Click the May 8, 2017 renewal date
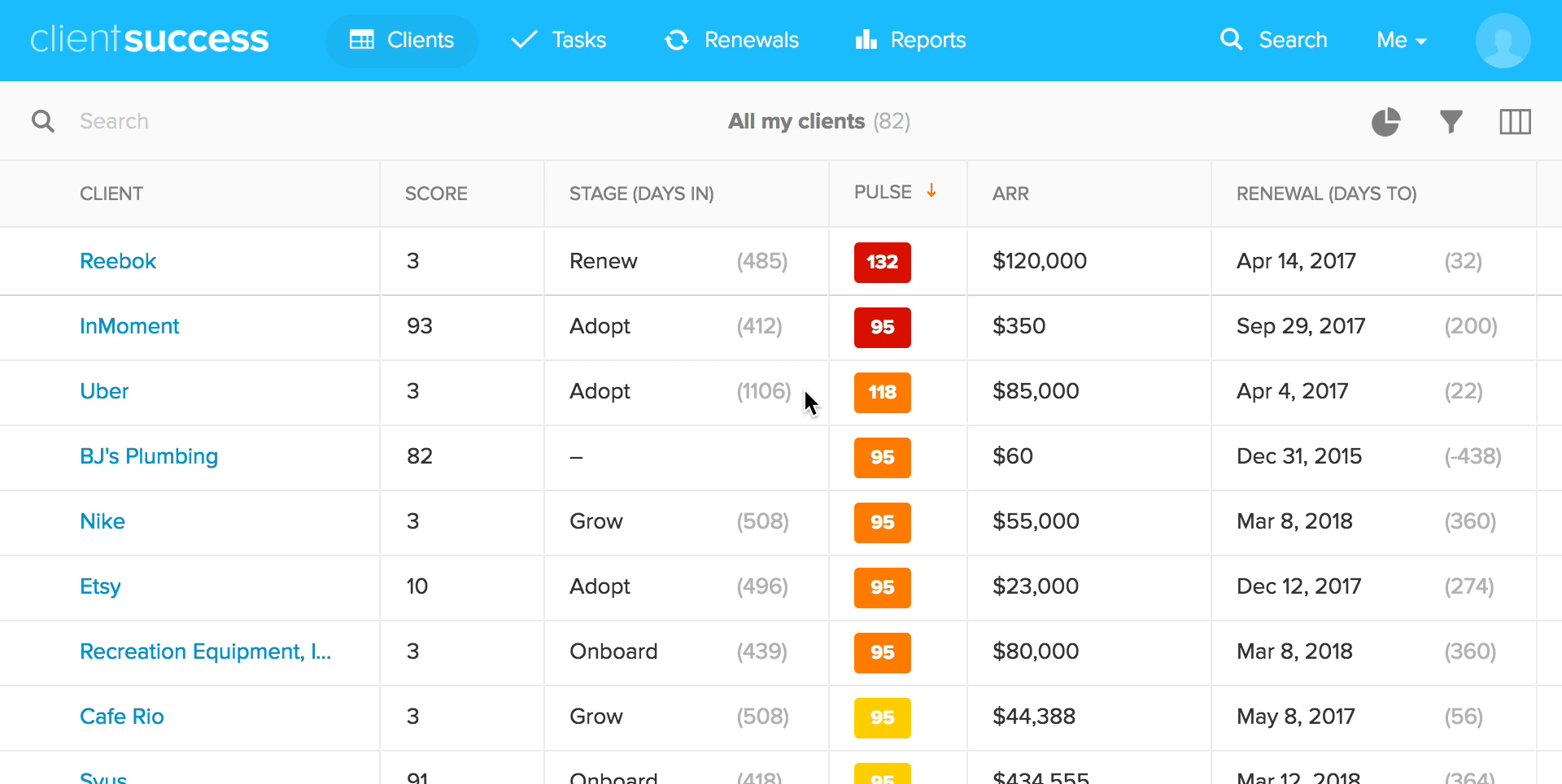 point(1295,716)
